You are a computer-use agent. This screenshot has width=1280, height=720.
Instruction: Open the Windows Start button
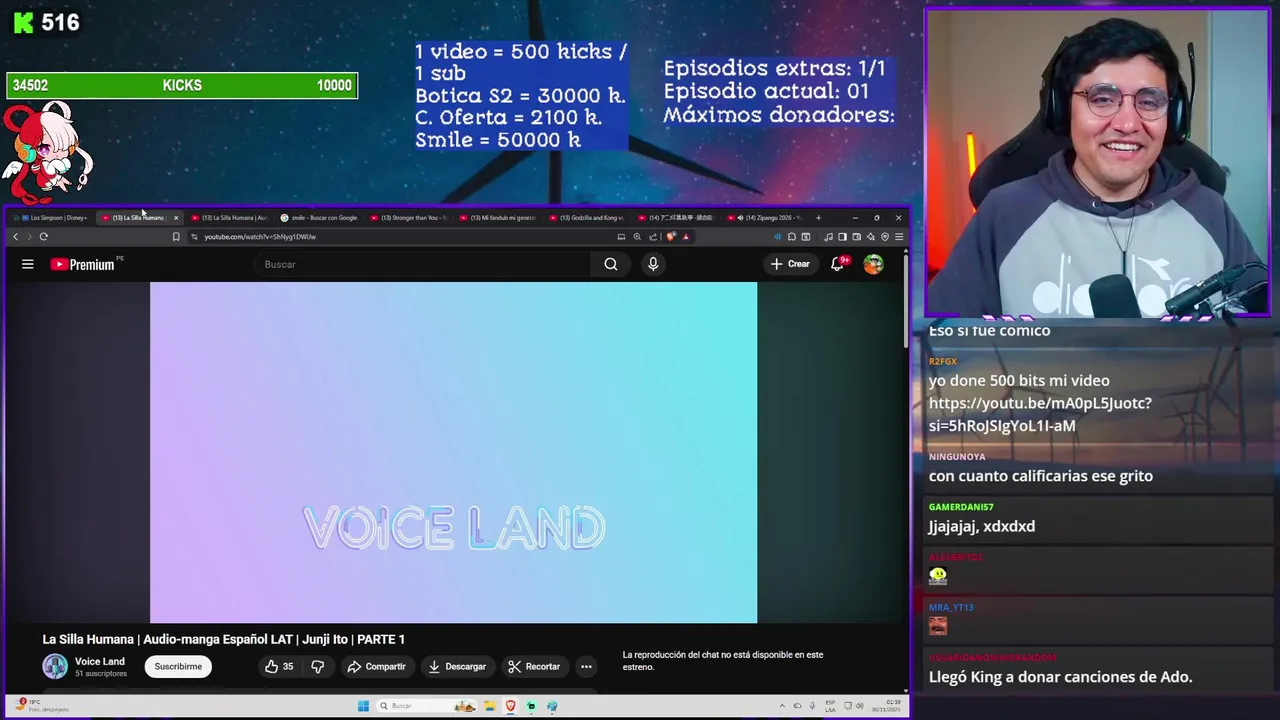pyautogui.click(x=363, y=706)
